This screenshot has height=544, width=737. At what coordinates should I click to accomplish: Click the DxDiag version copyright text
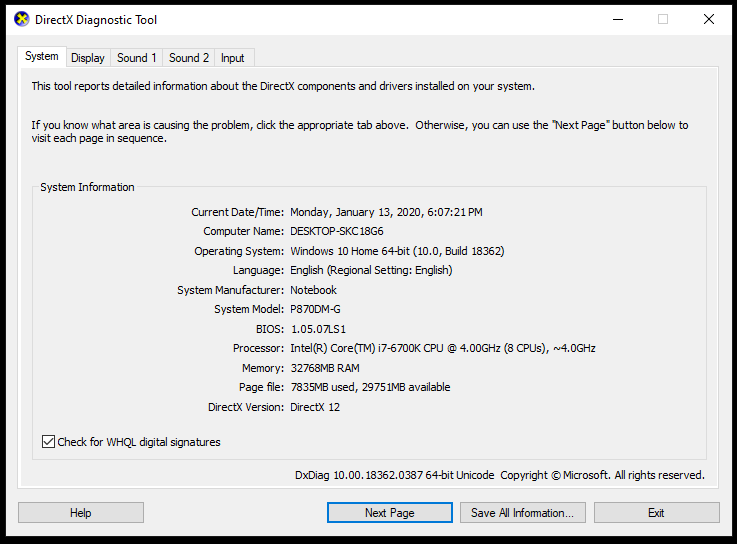[500, 475]
